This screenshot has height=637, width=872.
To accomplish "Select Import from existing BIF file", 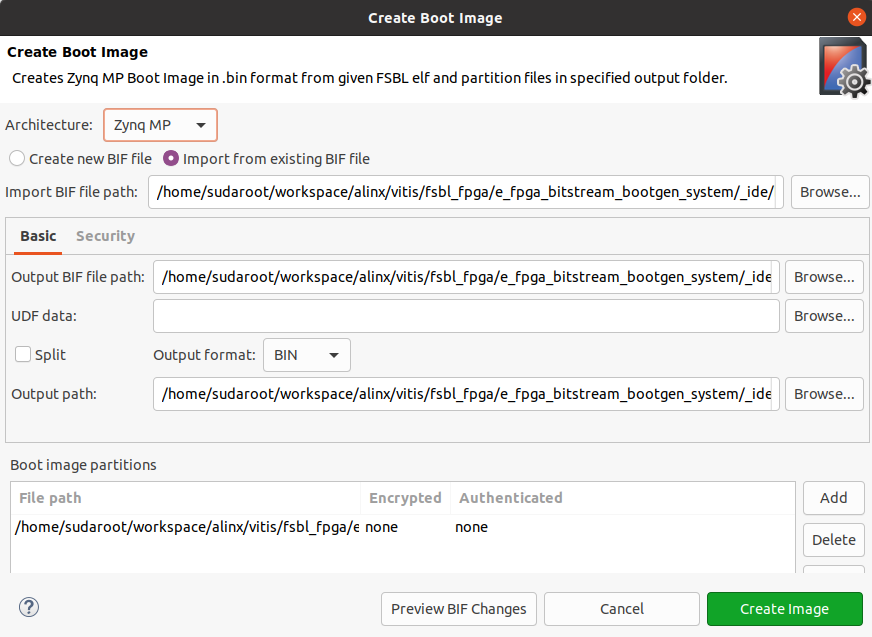I will [x=170, y=158].
